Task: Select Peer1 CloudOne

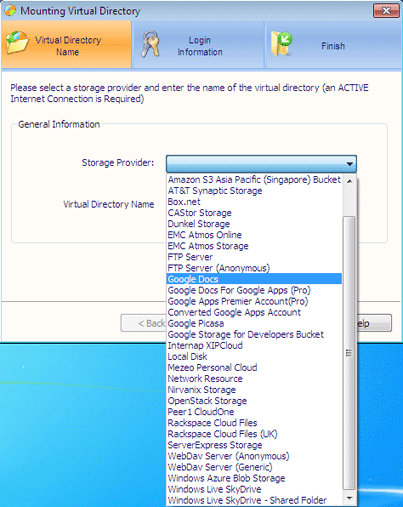Action: 254,412
